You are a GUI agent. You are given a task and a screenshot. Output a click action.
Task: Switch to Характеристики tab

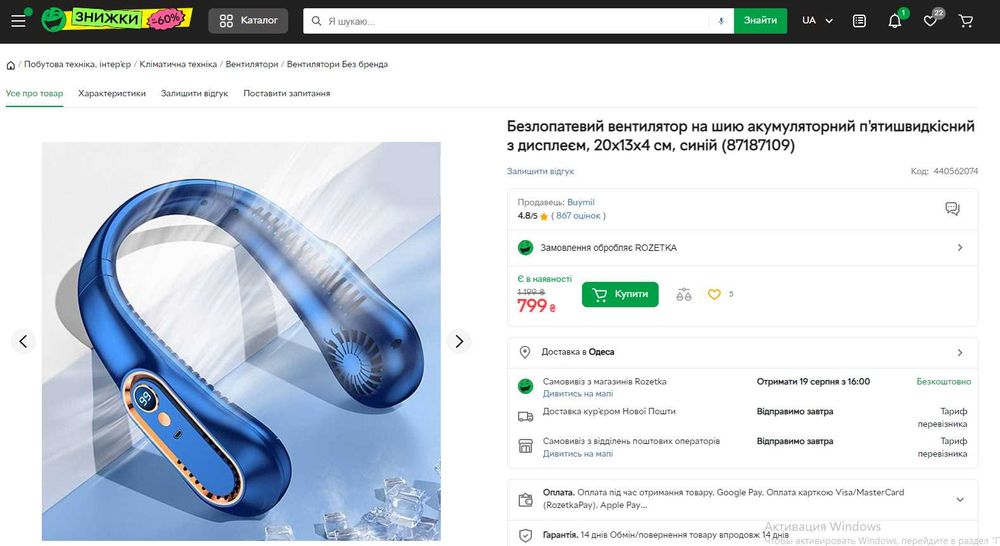[112, 93]
